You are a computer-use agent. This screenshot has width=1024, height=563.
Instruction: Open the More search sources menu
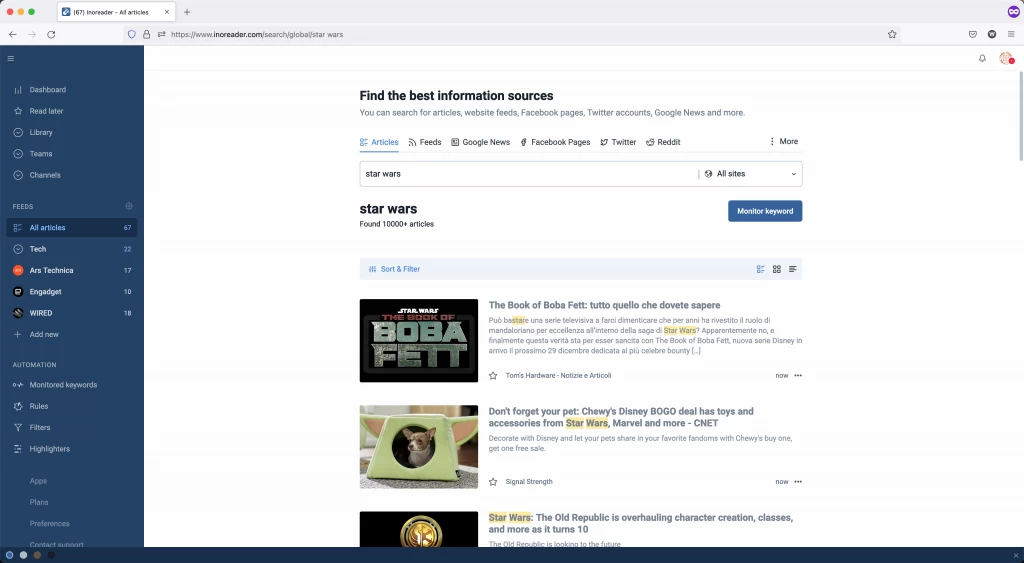coord(783,141)
